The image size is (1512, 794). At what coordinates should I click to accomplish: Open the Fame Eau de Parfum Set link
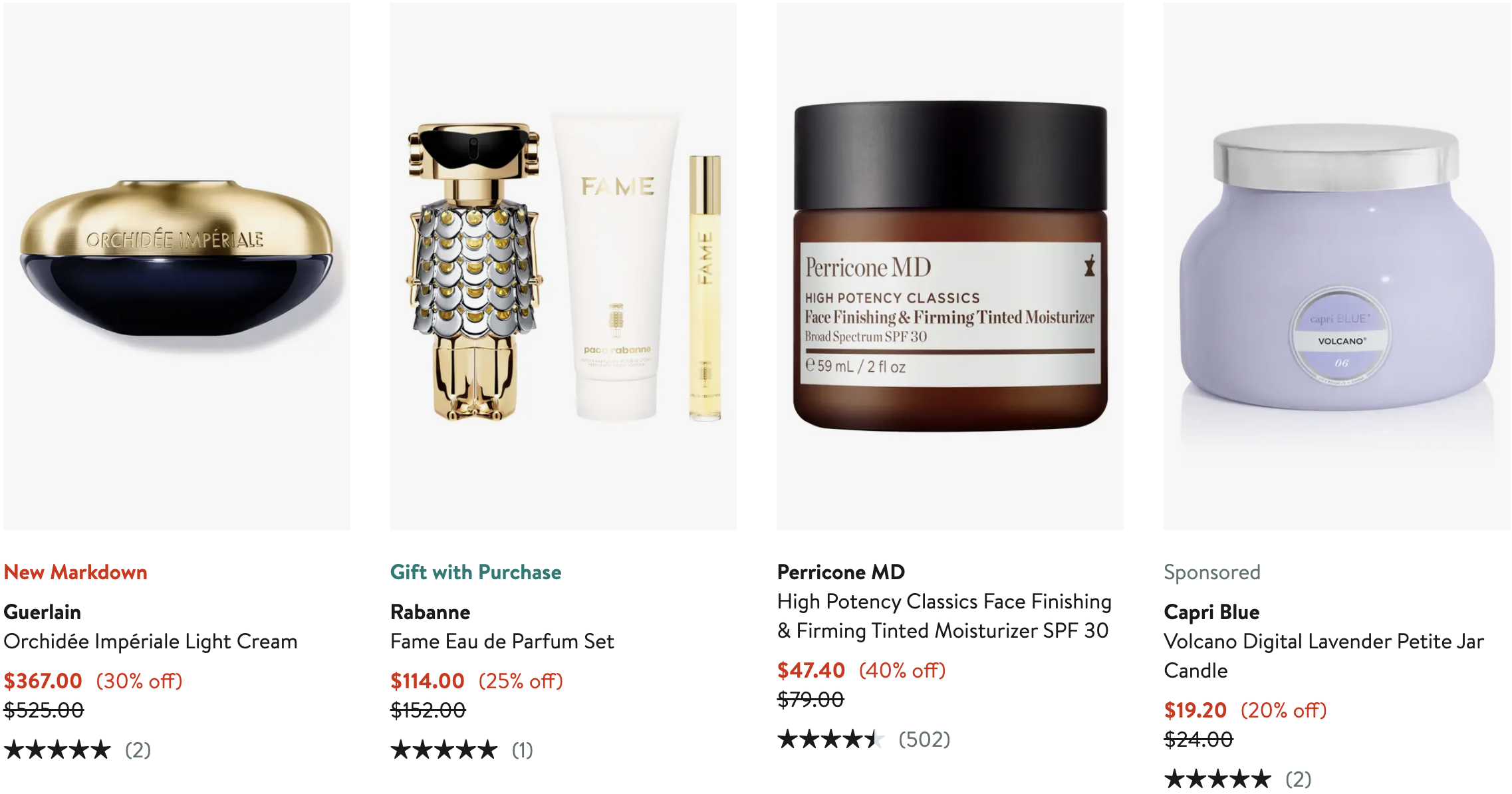502,642
